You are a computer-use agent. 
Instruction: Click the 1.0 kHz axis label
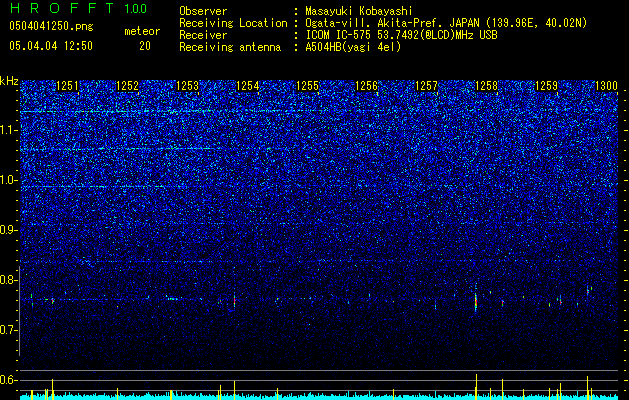click(9, 180)
